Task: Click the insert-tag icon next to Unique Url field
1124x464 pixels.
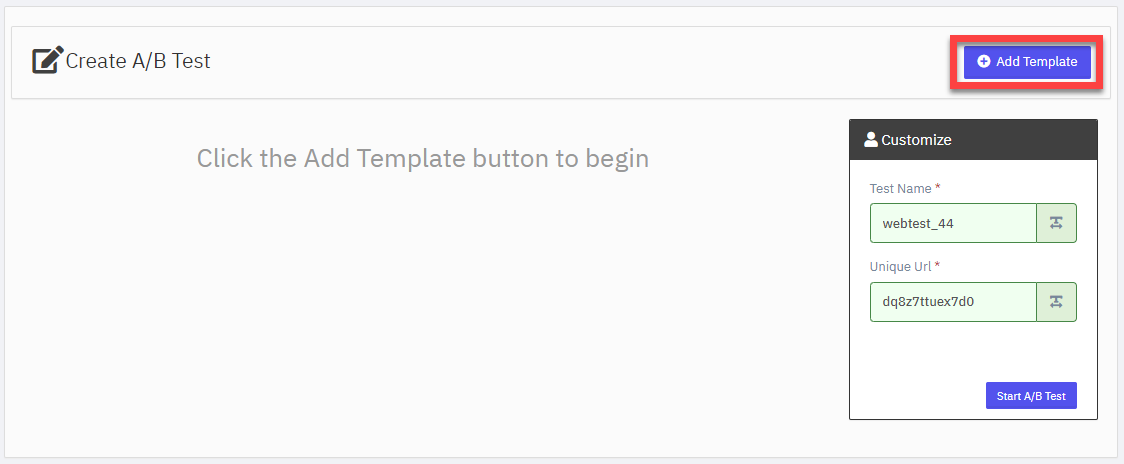Action: [1056, 302]
